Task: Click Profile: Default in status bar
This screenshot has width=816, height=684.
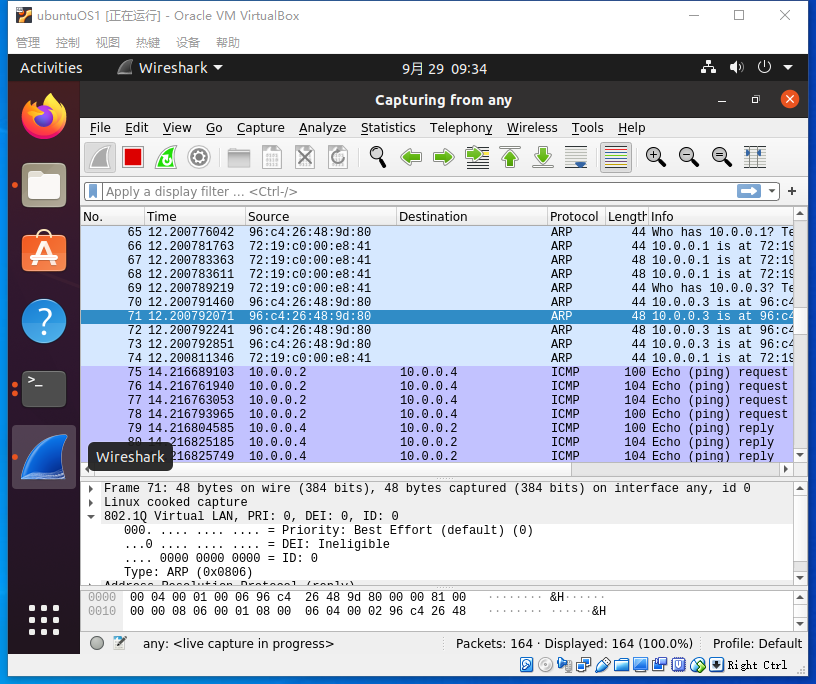Action: 757,644
